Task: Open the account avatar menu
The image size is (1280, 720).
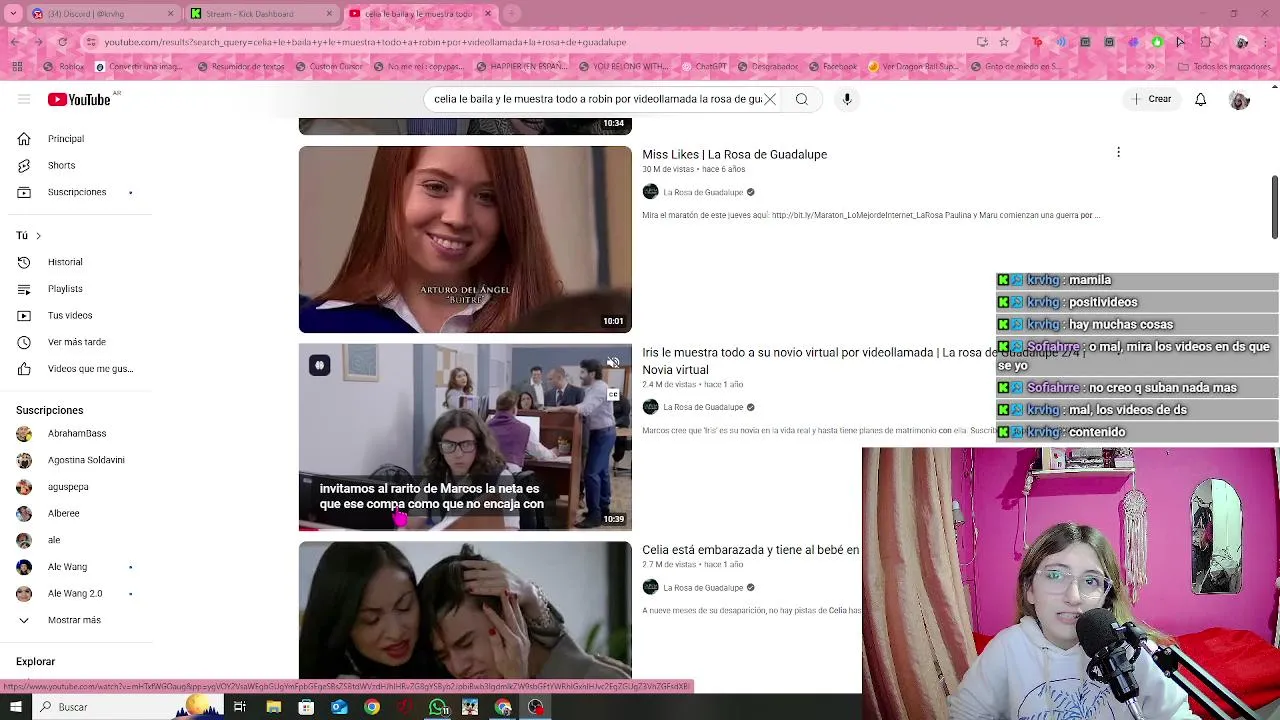Action: (1239, 99)
